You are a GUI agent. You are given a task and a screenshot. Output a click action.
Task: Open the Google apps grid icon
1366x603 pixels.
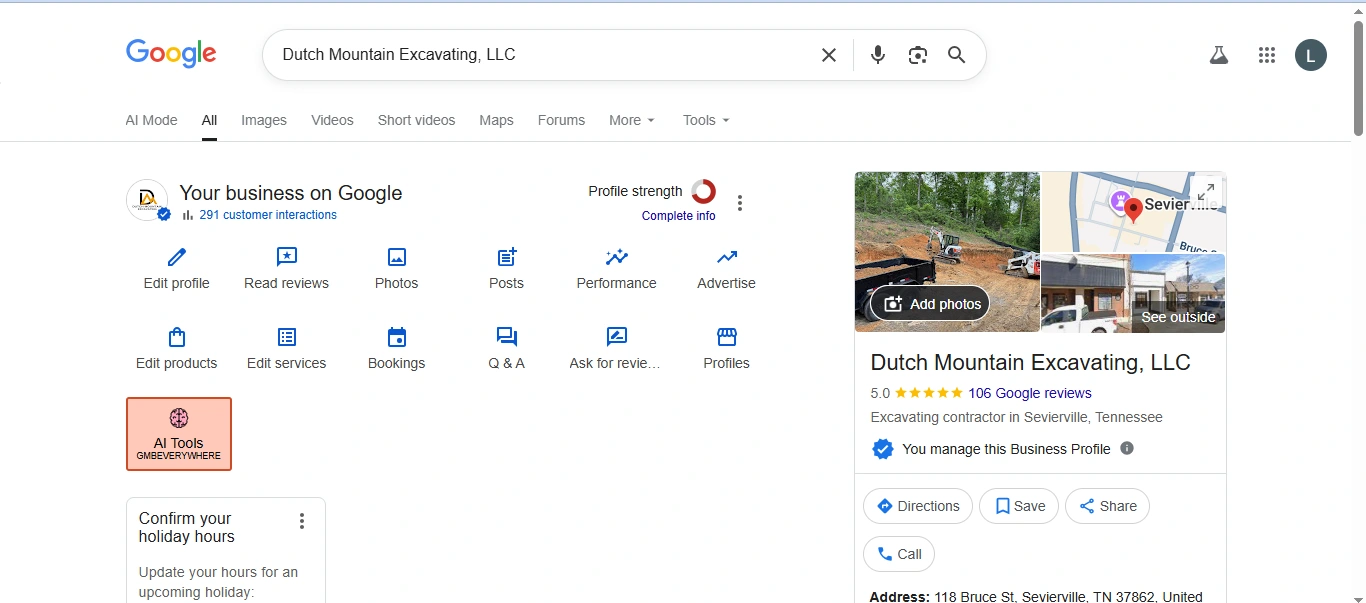click(x=1267, y=55)
